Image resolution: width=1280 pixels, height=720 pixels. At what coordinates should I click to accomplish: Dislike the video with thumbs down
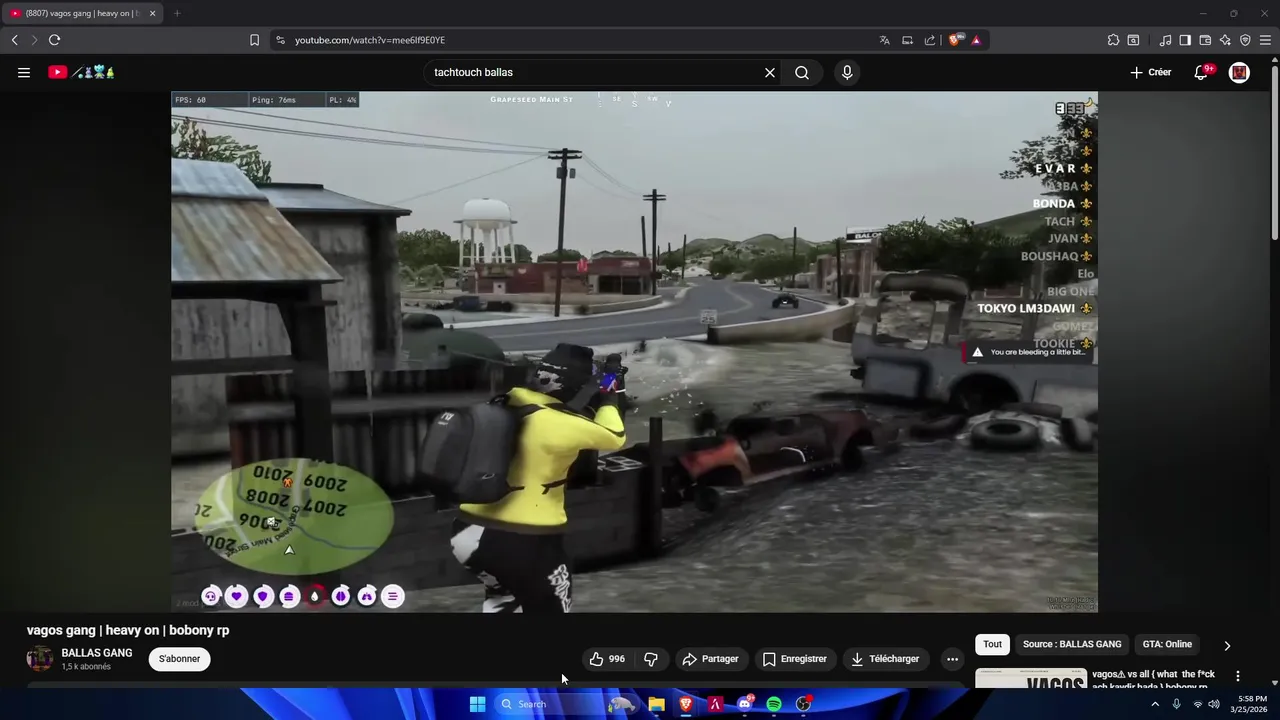point(651,659)
